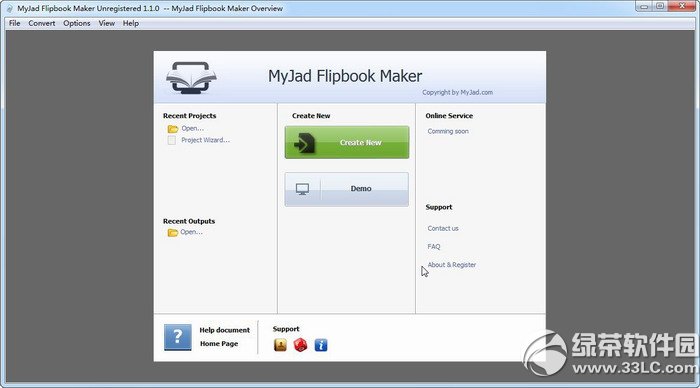700x388 pixels.
Task: Click the monitor icon on Demo button
Action: tap(302, 189)
